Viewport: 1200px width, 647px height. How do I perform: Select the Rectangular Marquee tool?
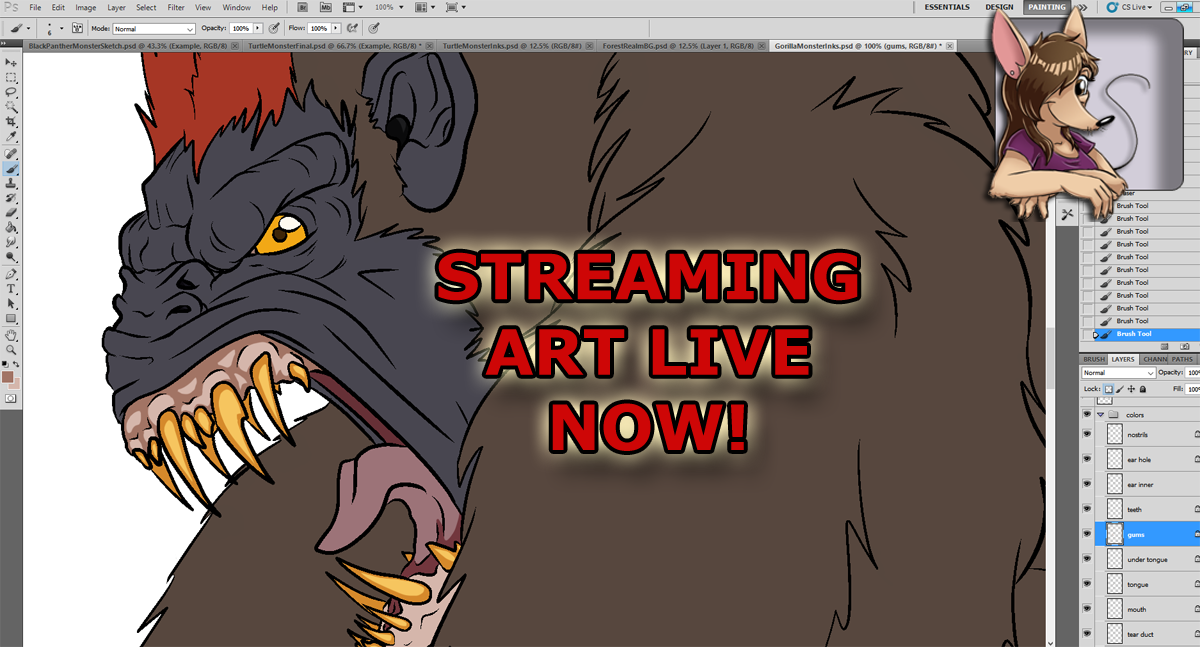point(11,77)
